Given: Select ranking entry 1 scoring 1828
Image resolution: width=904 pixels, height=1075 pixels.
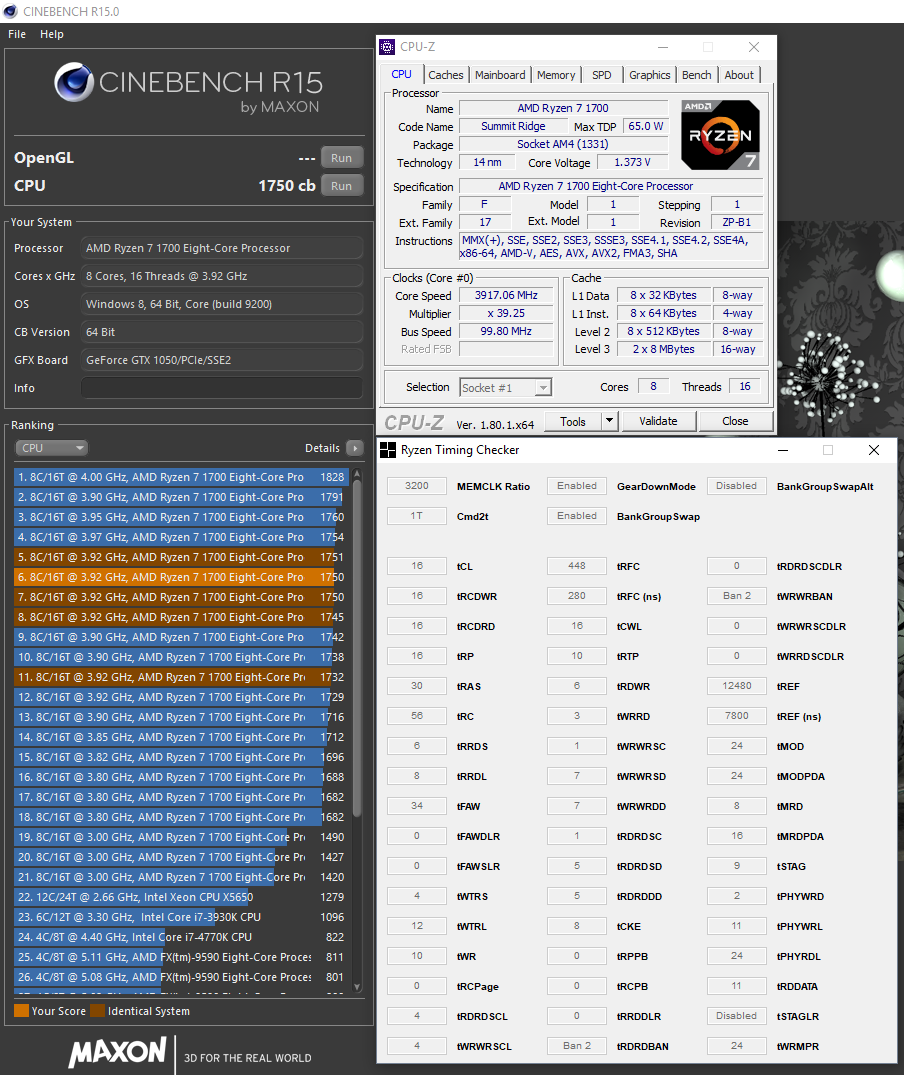Looking at the screenshot, I should point(182,477).
